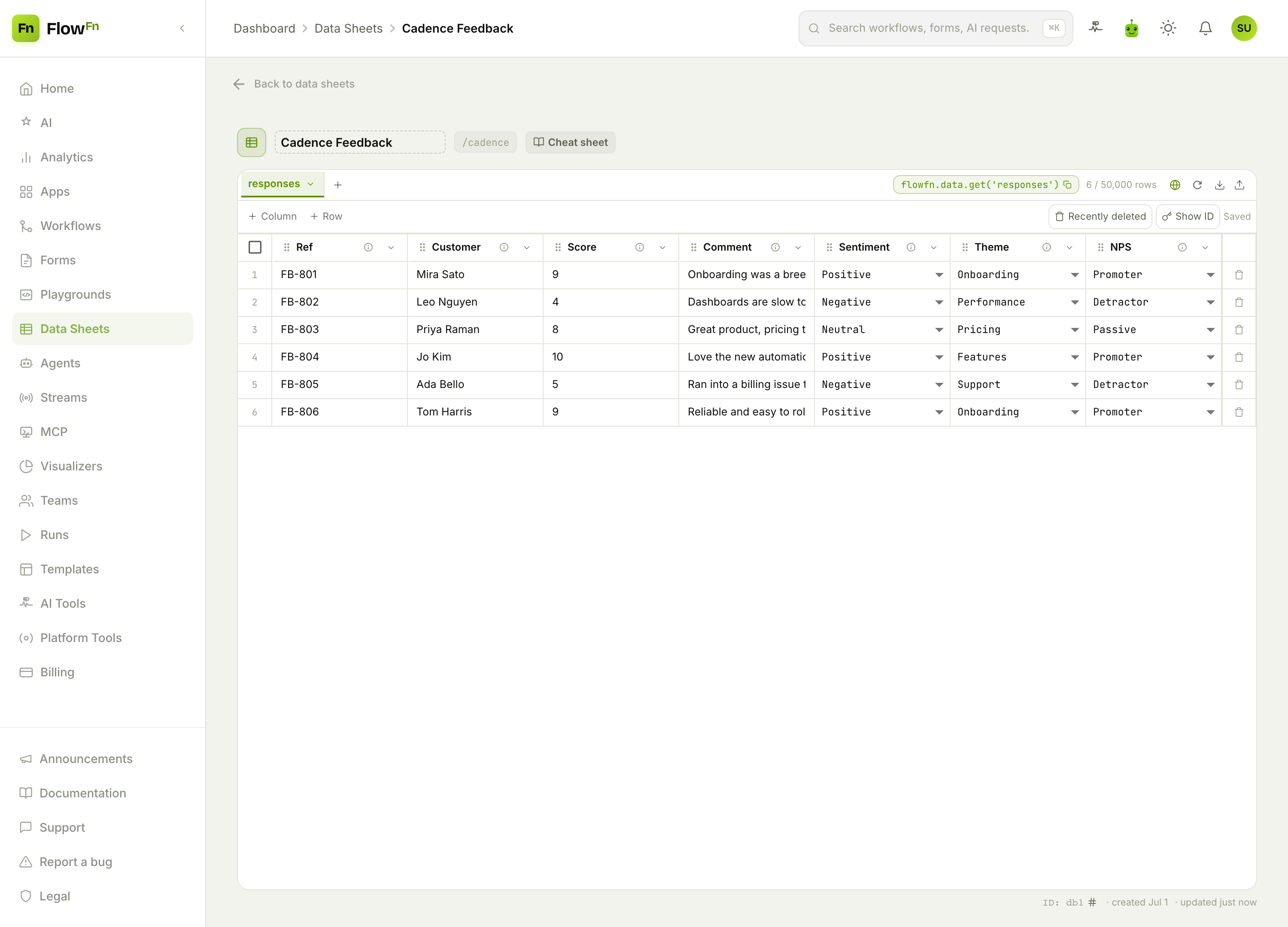Open Visualizers in sidebar
1288x927 pixels.
pyautogui.click(x=102, y=466)
